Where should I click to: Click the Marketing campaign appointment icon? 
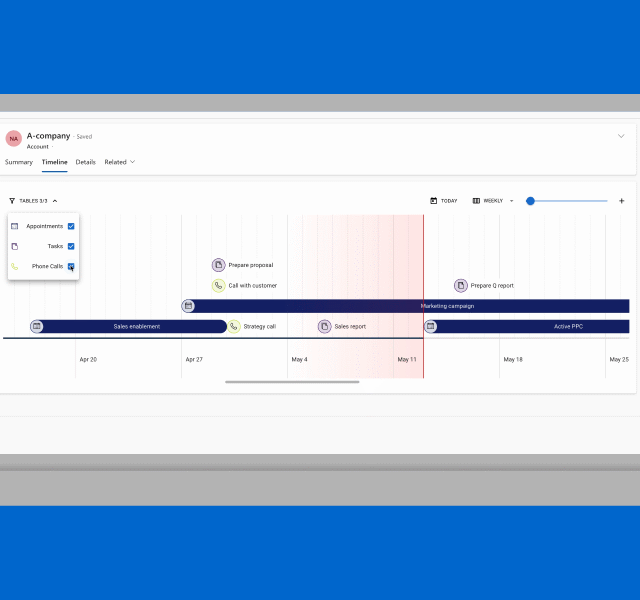188,306
